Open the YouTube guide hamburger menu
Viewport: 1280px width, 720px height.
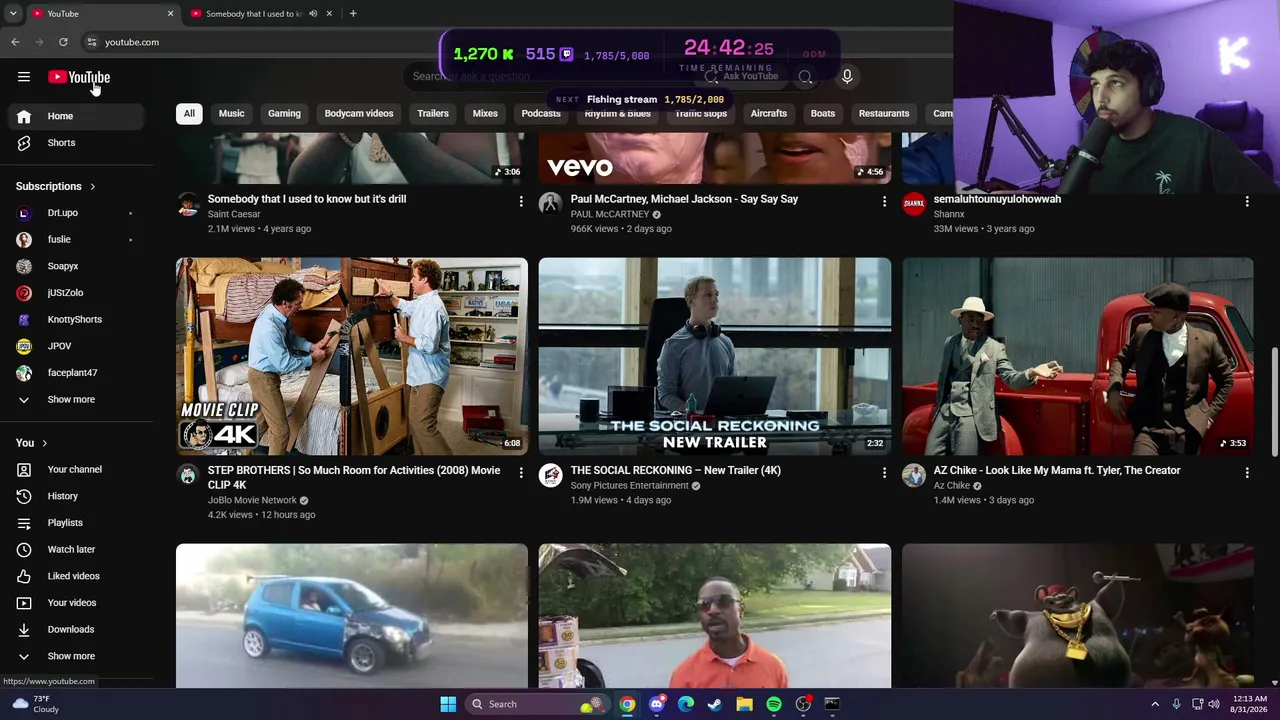(24, 77)
